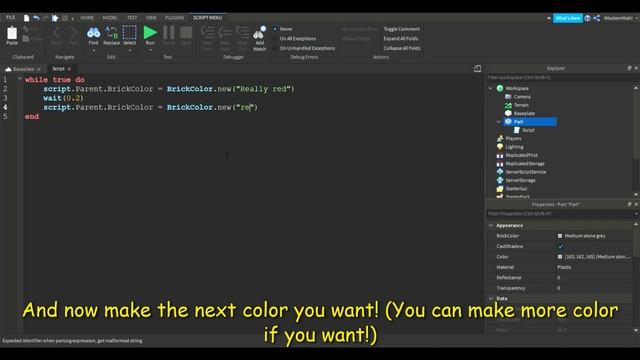Click the Step Into debugger icon

(207, 33)
